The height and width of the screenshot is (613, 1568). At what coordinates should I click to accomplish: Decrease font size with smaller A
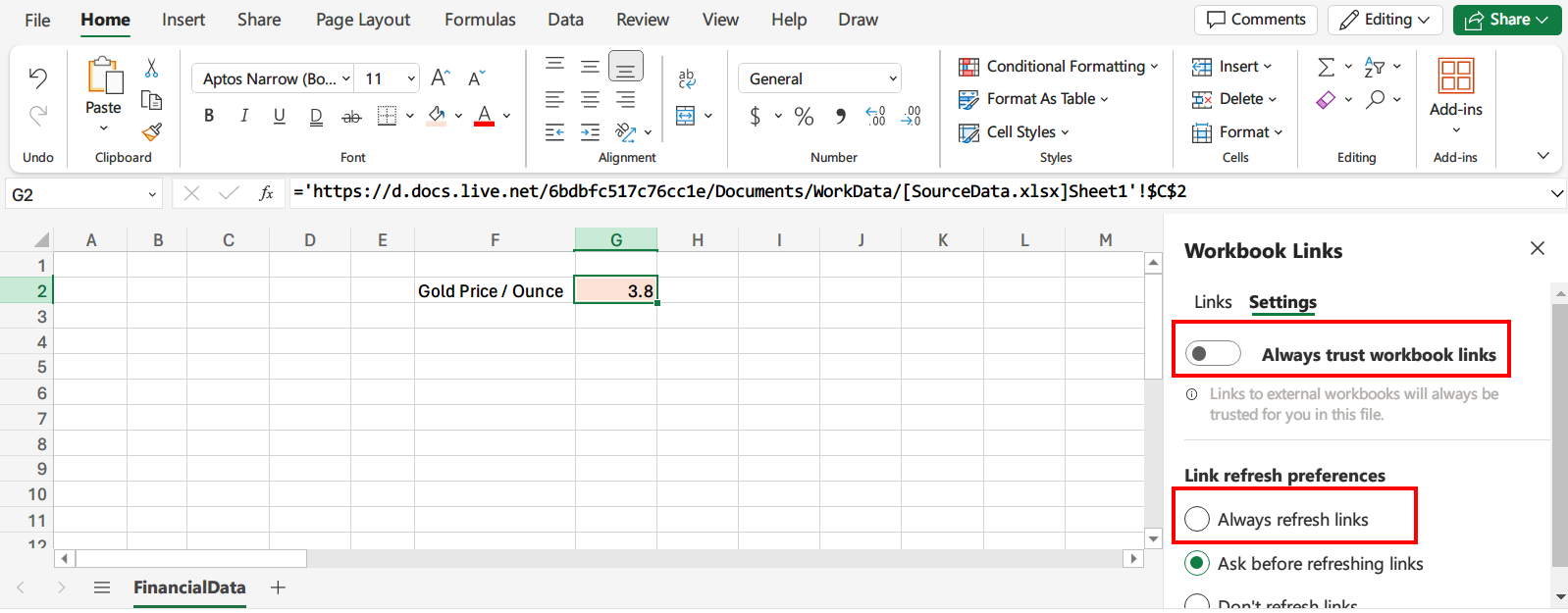point(477,78)
